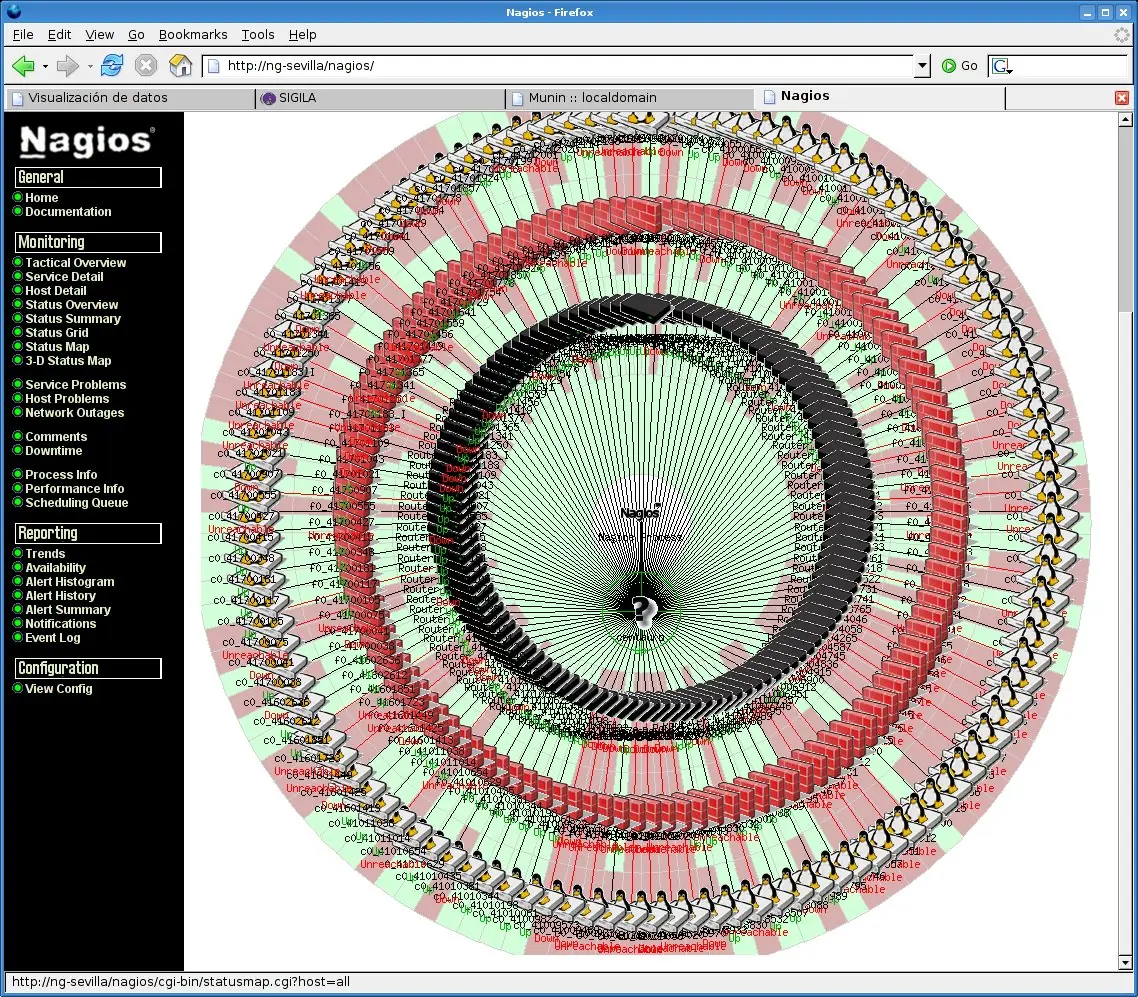Image resolution: width=1138 pixels, height=997 pixels.
Task: Switch to Visualización de datos tab
Action: (129, 98)
